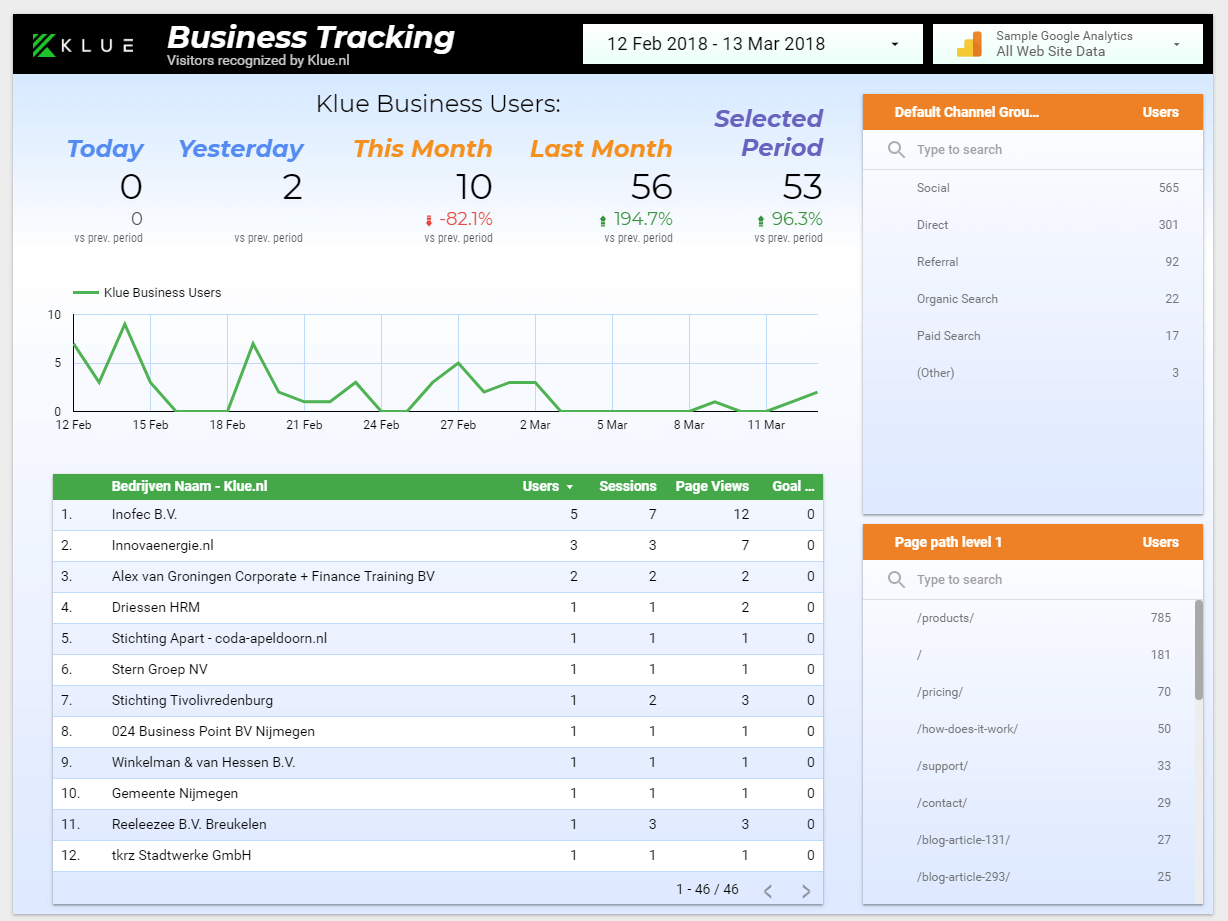Click green up arrow beside 194.7%
The width and height of the screenshot is (1228, 921).
click(603, 220)
